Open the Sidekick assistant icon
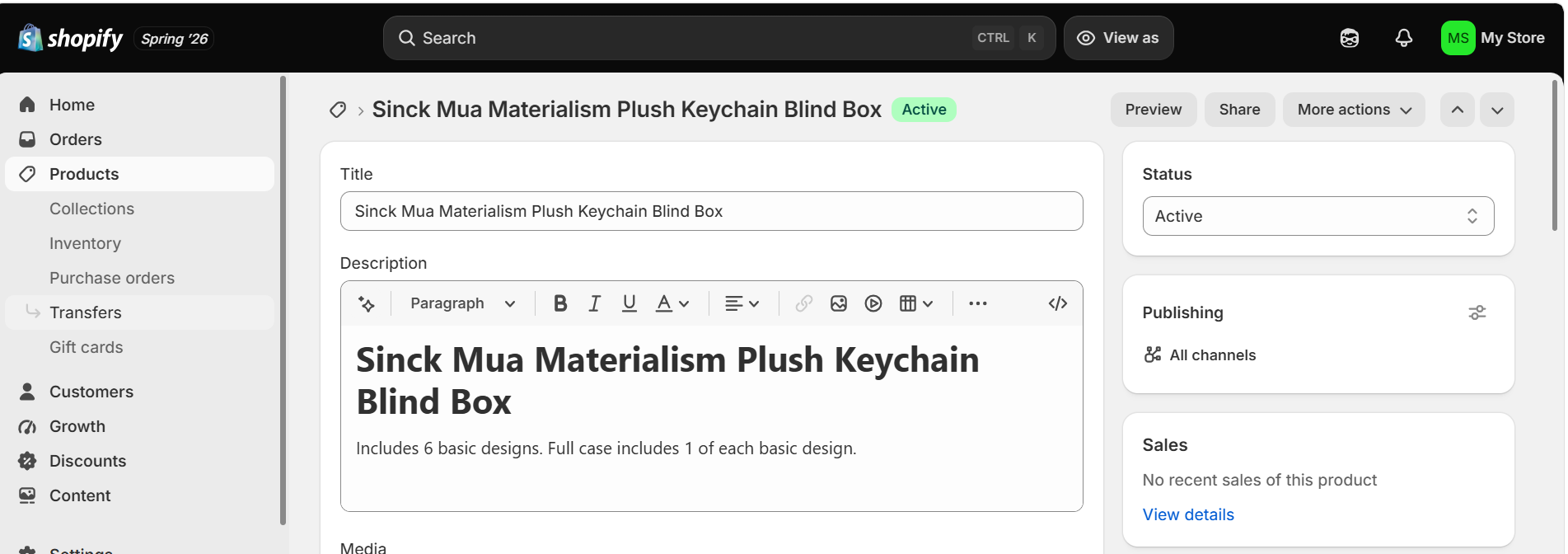Viewport: 1568px width, 554px height. [1349, 38]
